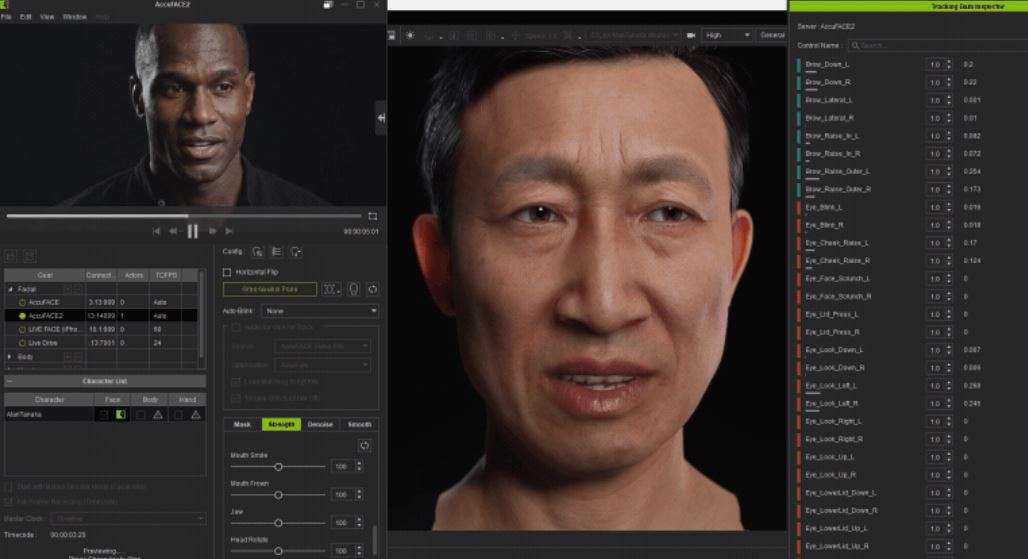1028x559 pixels.
Task: Collapse the Facial gear group
Action: point(10,289)
